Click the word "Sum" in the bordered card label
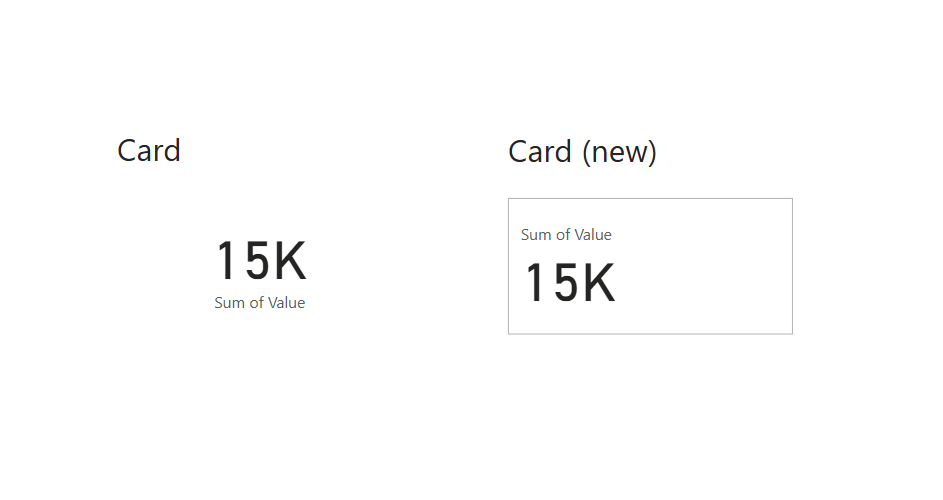The height and width of the screenshot is (500, 943). click(536, 235)
